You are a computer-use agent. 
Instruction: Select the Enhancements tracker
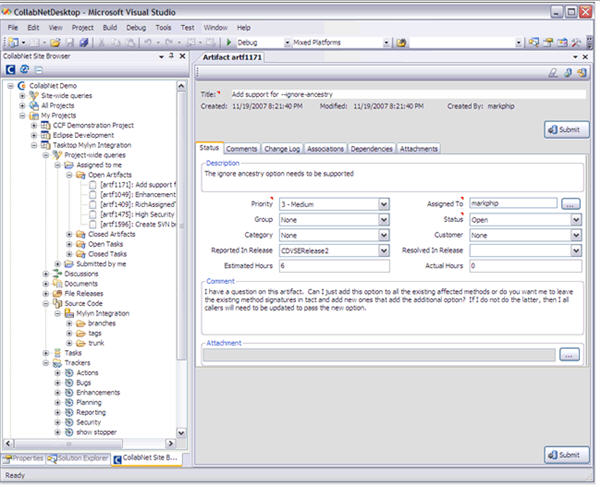click(x=98, y=393)
